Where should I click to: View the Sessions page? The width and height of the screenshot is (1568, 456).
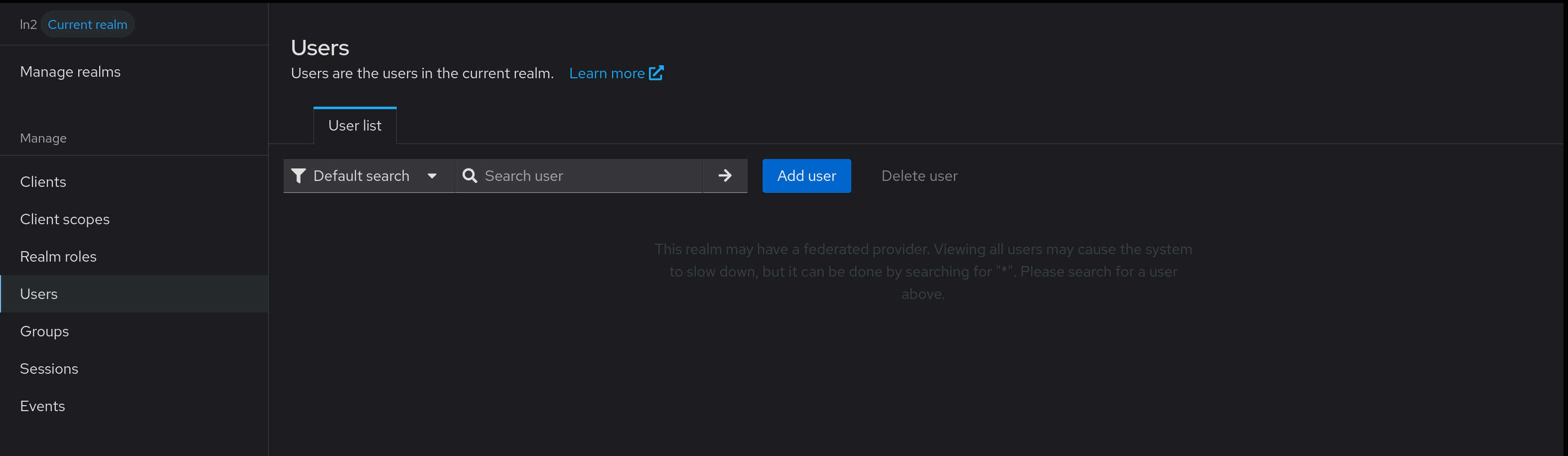[x=49, y=368]
